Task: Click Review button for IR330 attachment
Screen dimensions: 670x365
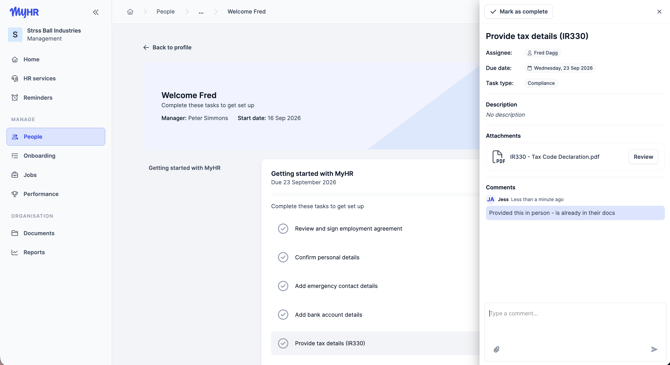Action: tap(643, 157)
